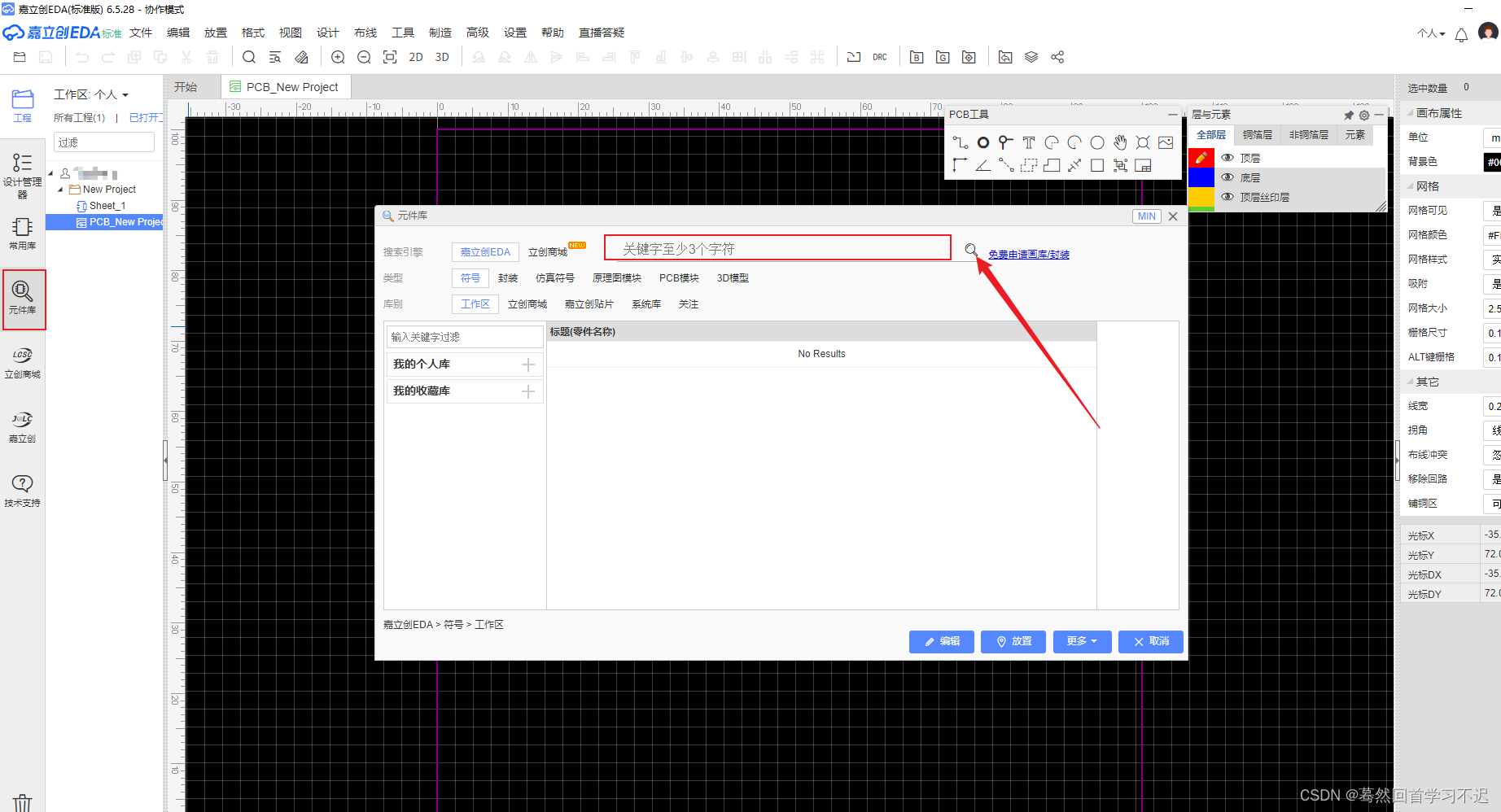
Task: Click the Share toolbar icon
Action: click(x=1057, y=57)
